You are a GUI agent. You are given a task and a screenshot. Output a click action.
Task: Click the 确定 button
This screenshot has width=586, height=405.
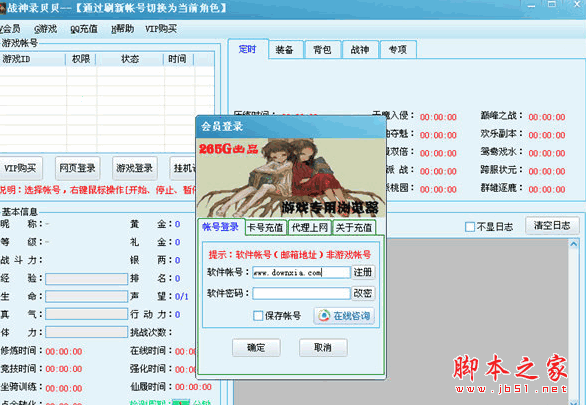[256, 347]
